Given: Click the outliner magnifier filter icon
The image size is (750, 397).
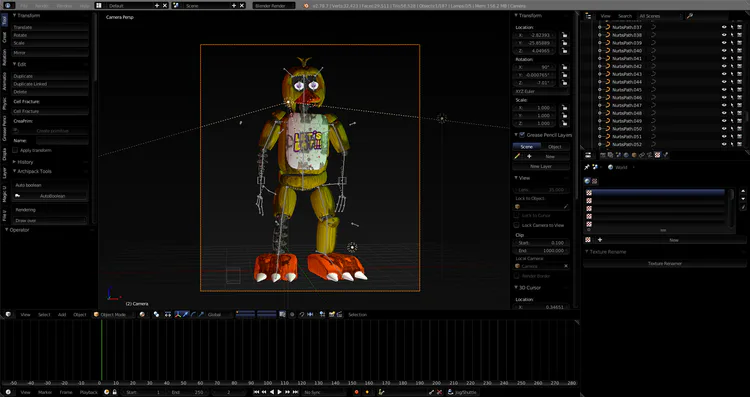Looking at the screenshot, I should click(690, 16).
